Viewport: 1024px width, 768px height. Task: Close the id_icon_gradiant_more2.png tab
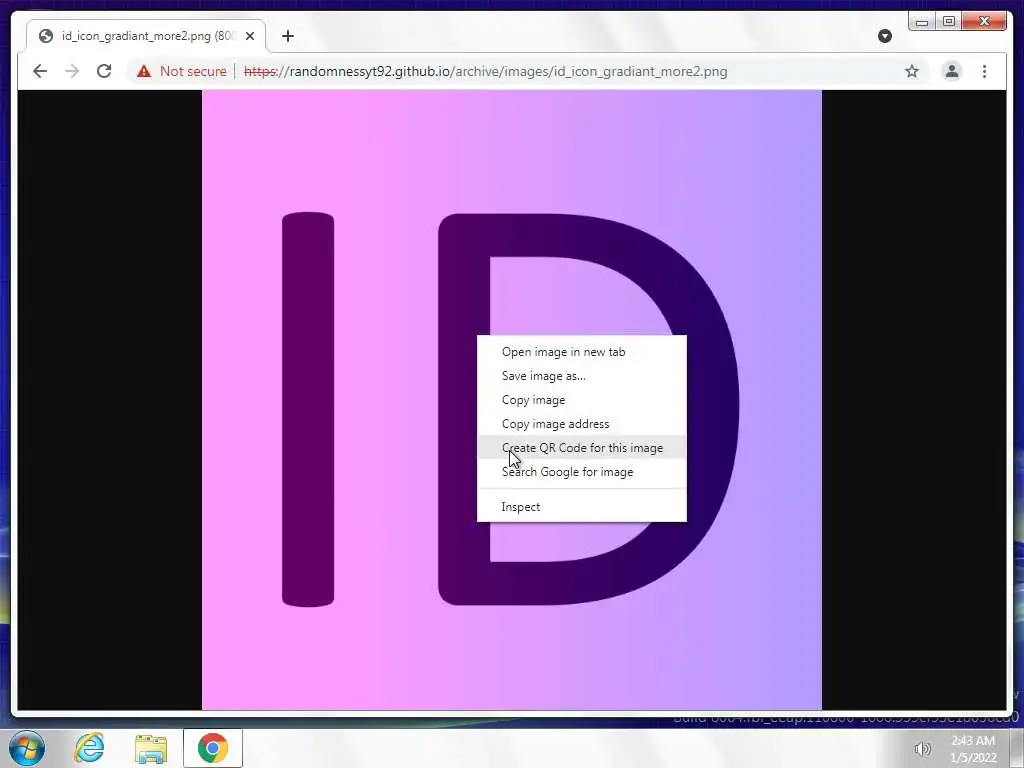(x=249, y=36)
